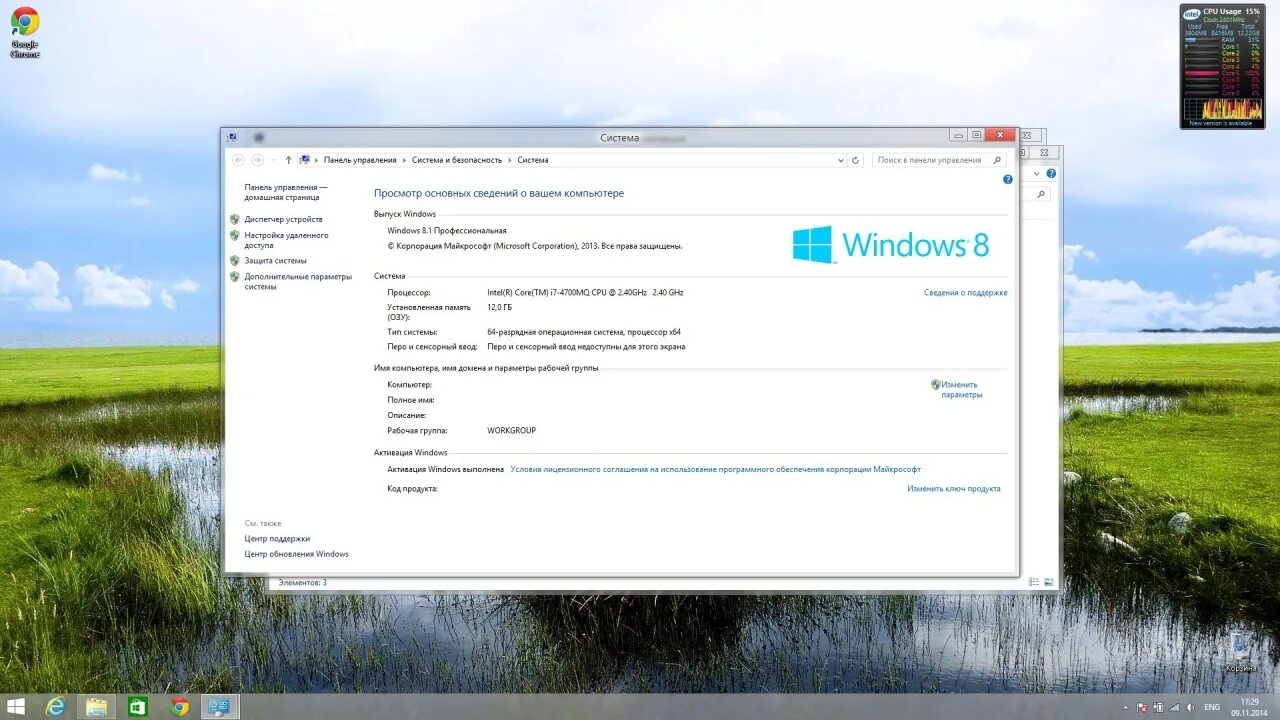1280x720 pixels.
Task: Open Дополнительные параметры системы link
Action: [298, 282]
